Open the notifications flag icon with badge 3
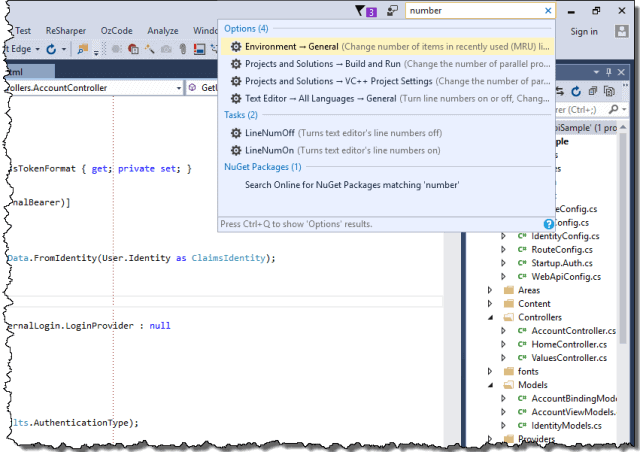This screenshot has height=452, width=640. pyautogui.click(x=365, y=11)
